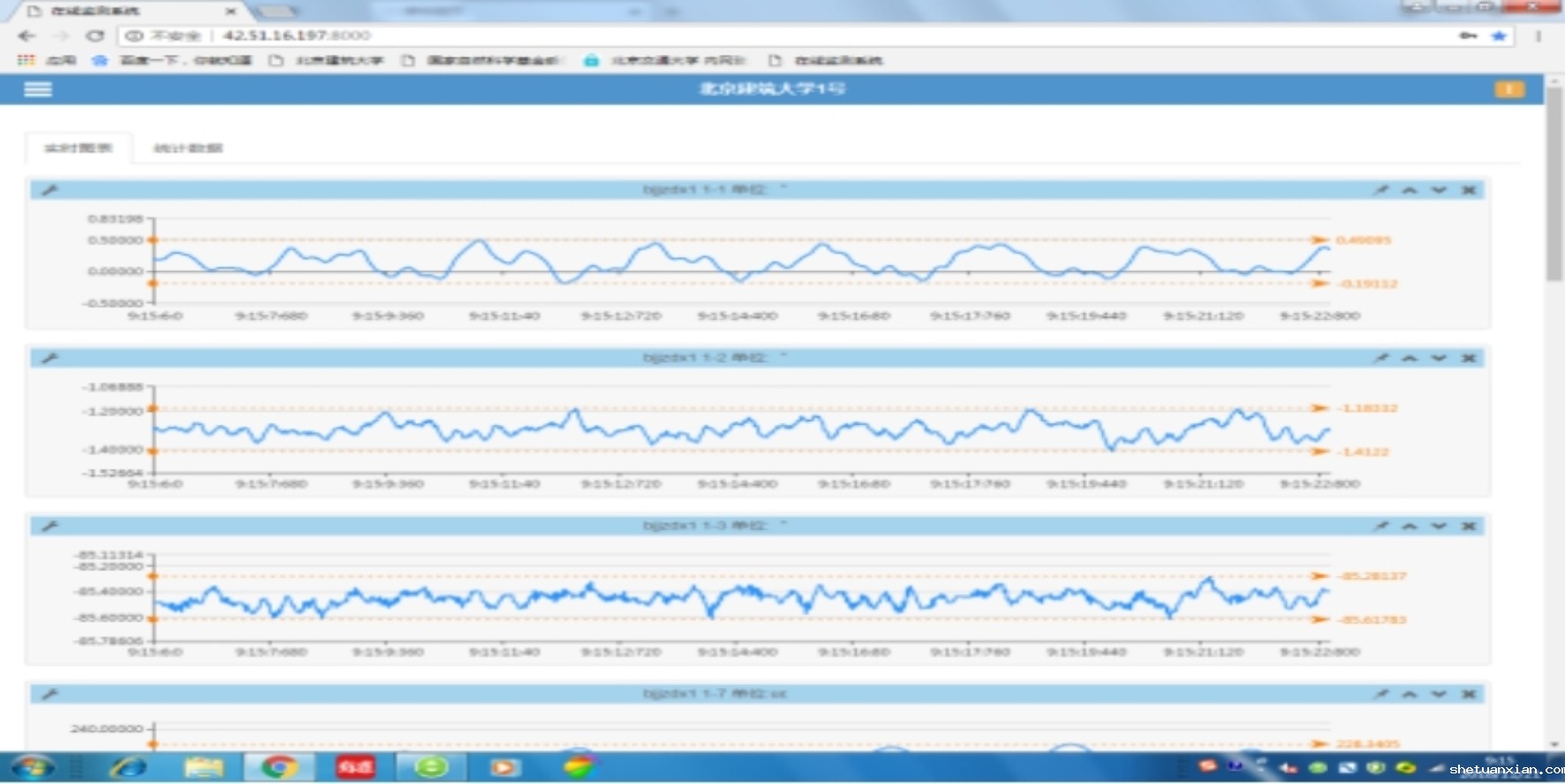Open the hamburger side menu
Image resolution: width=1565 pixels, height=784 pixels.
tap(37, 89)
